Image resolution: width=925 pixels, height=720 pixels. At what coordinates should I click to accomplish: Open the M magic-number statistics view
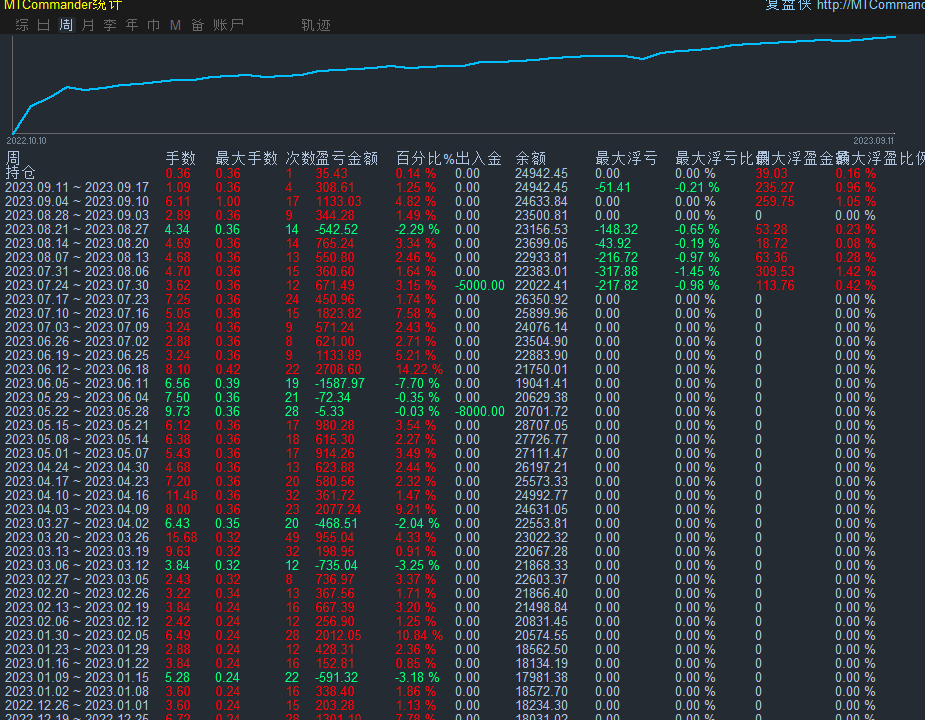175,25
